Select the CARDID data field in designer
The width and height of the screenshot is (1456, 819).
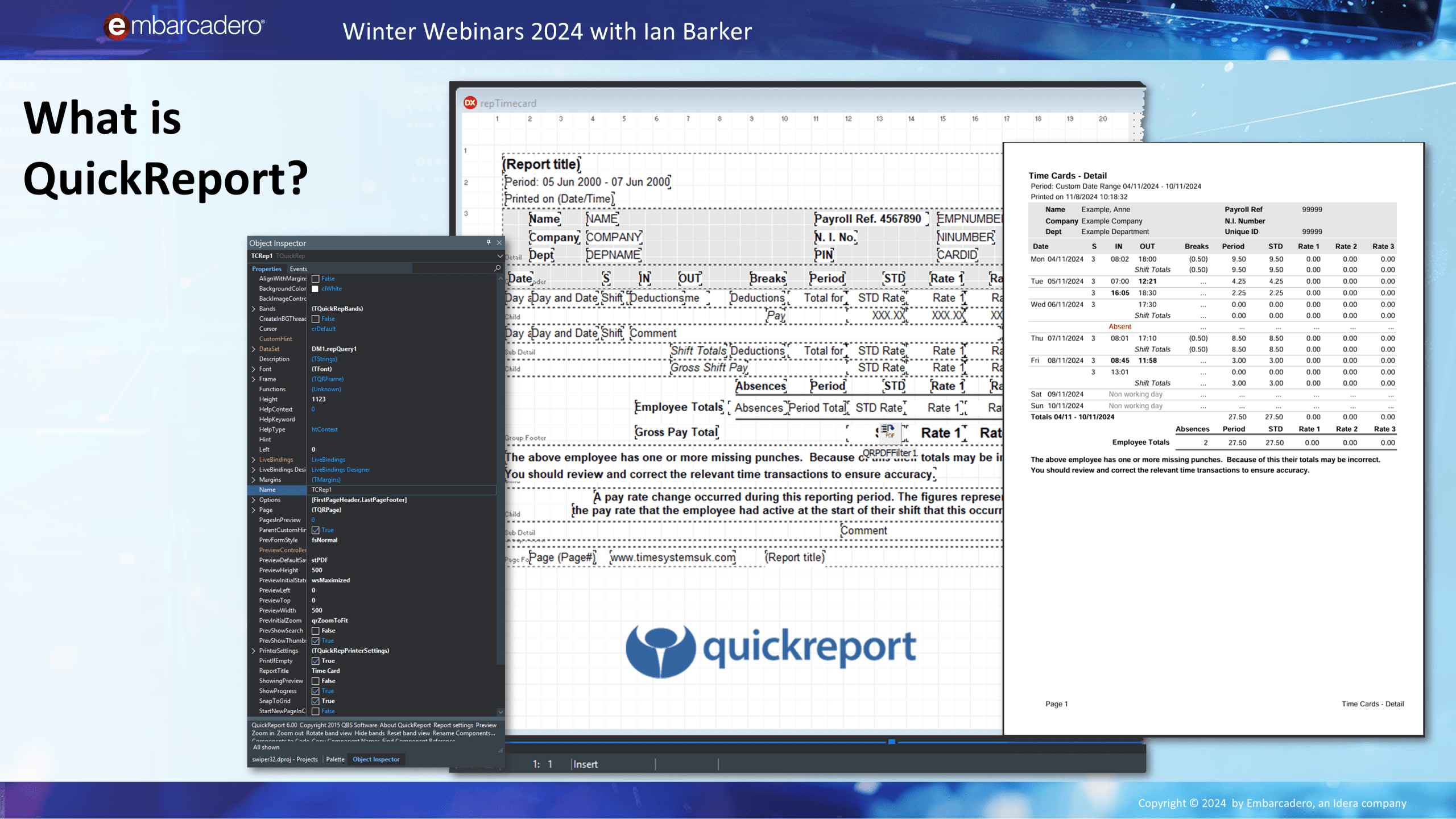pos(957,255)
